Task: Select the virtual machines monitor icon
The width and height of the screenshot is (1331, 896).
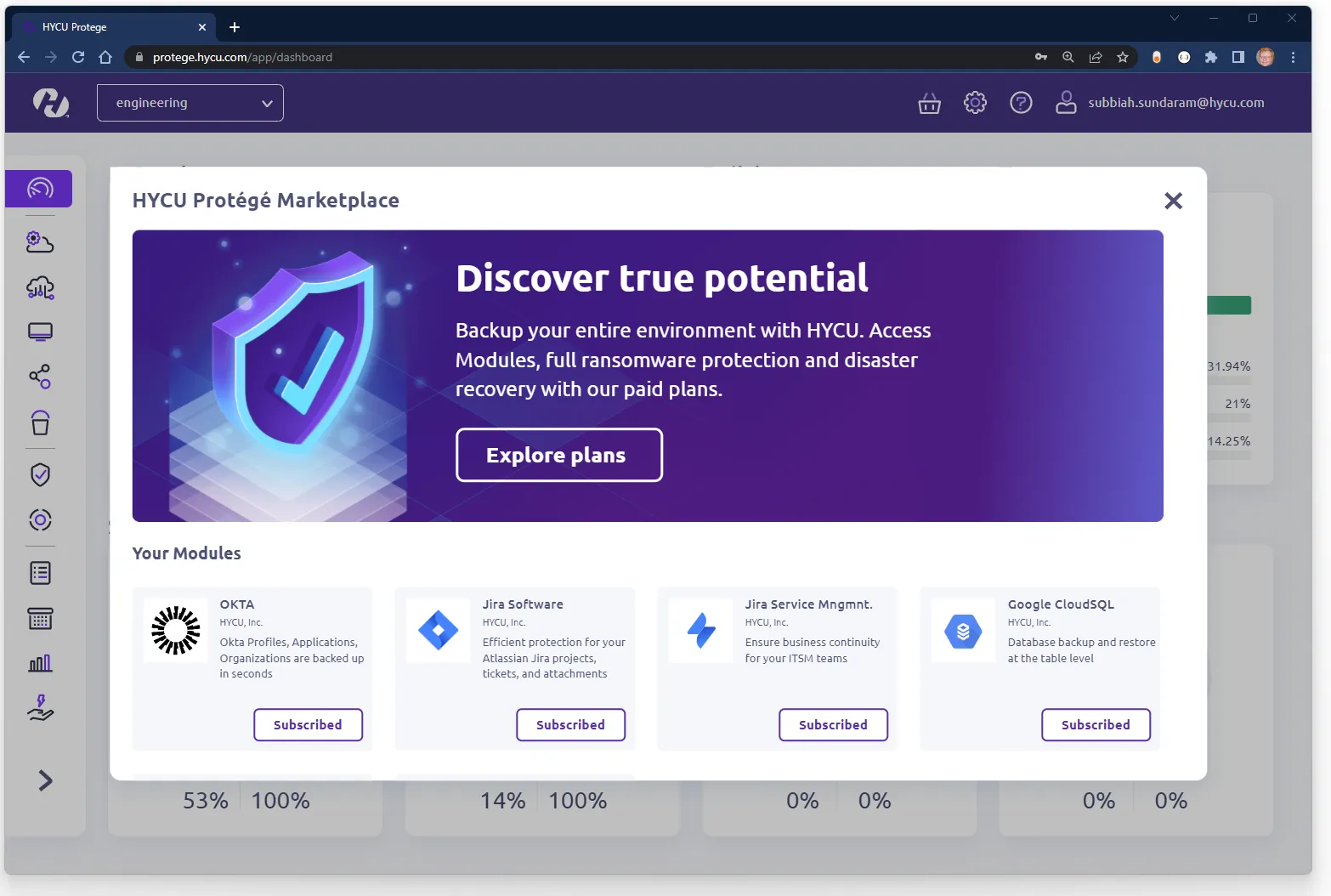Action: pos(39,332)
